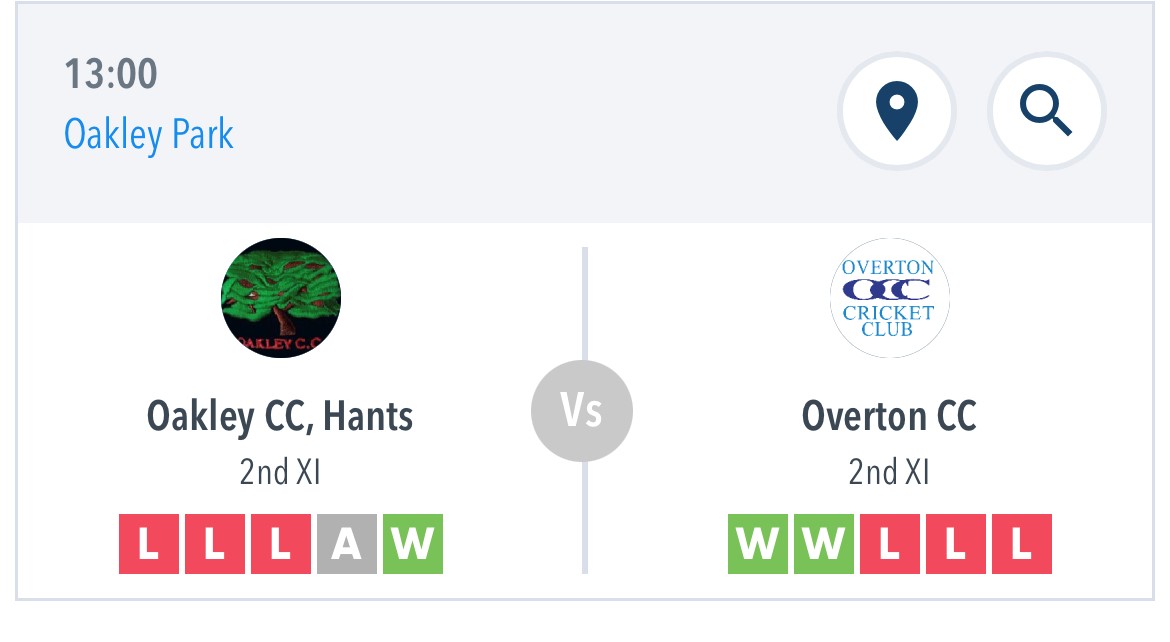Click 2nd XI label under Overton CC

pyautogui.click(x=889, y=472)
